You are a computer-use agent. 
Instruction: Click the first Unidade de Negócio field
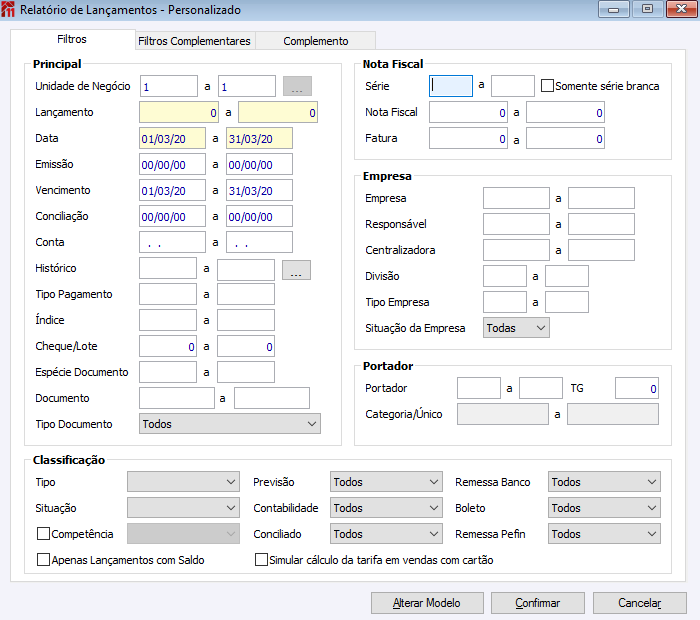[169, 86]
